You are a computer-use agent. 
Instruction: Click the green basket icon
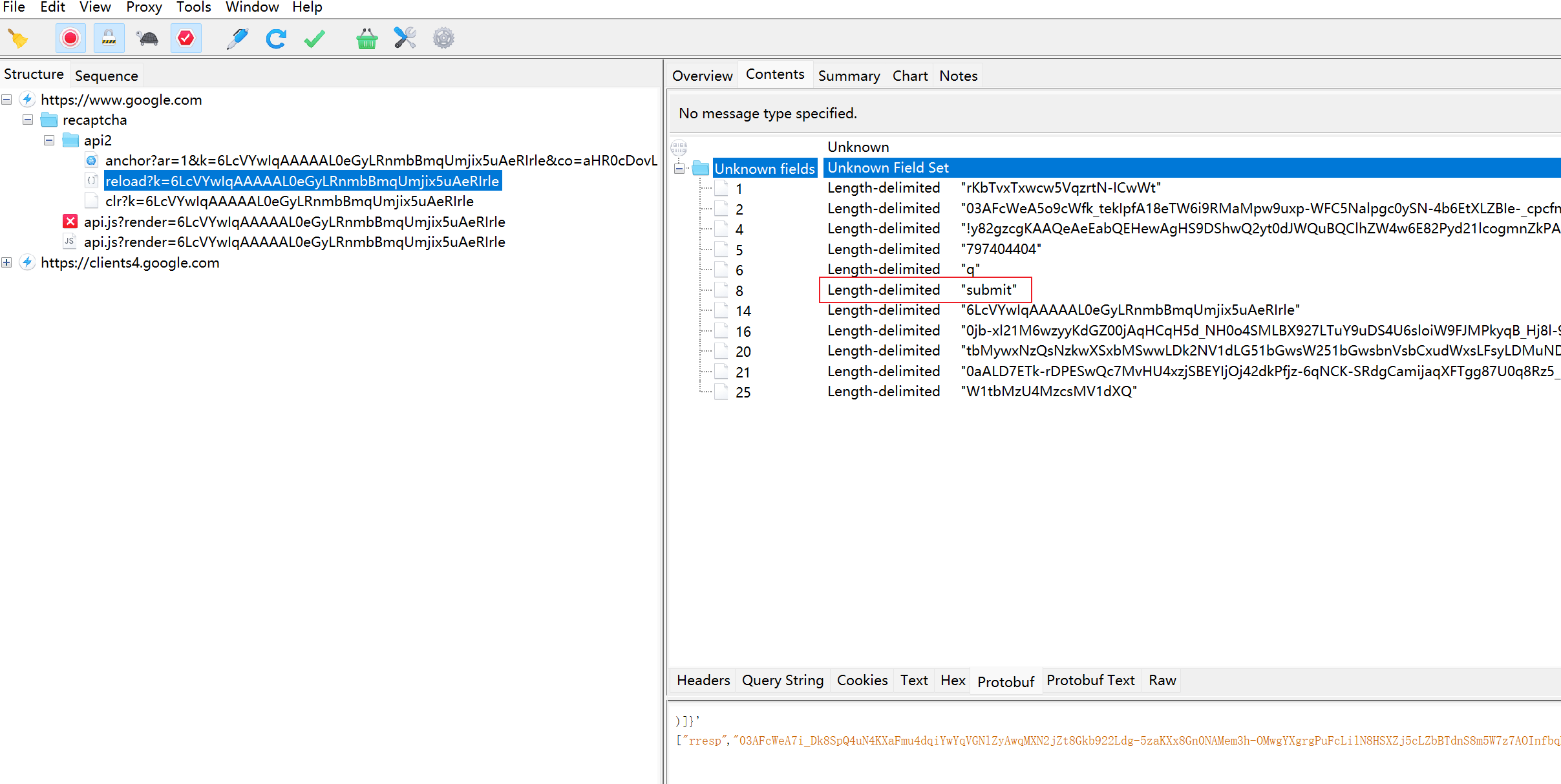[x=366, y=39]
